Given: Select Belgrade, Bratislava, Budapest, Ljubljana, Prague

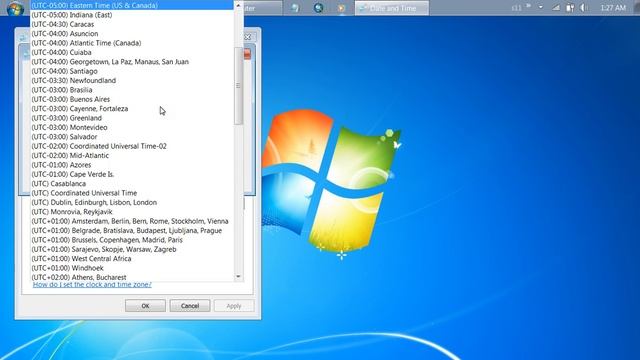Looking at the screenshot, I should [x=132, y=231].
